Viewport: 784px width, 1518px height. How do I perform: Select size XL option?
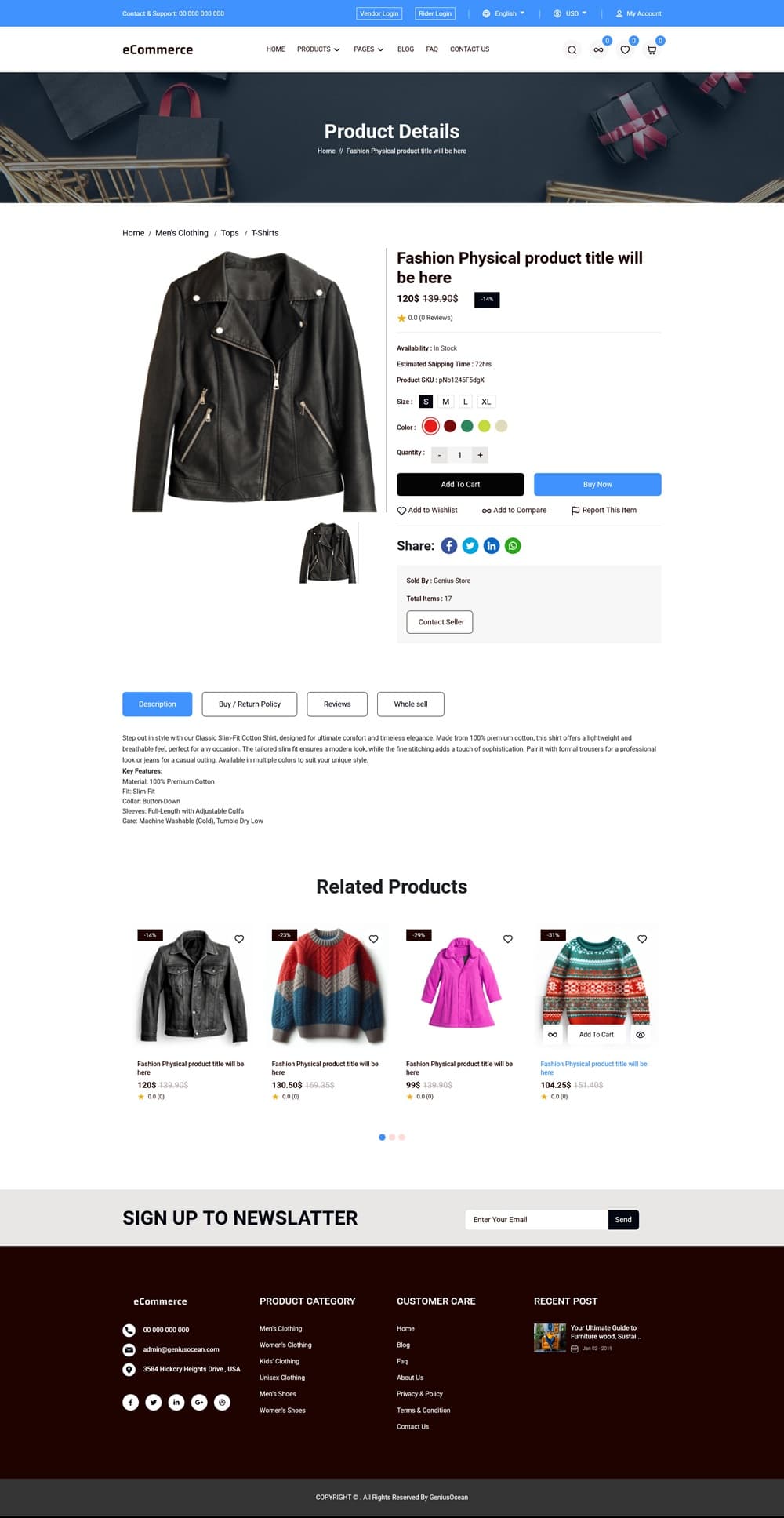pos(486,402)
